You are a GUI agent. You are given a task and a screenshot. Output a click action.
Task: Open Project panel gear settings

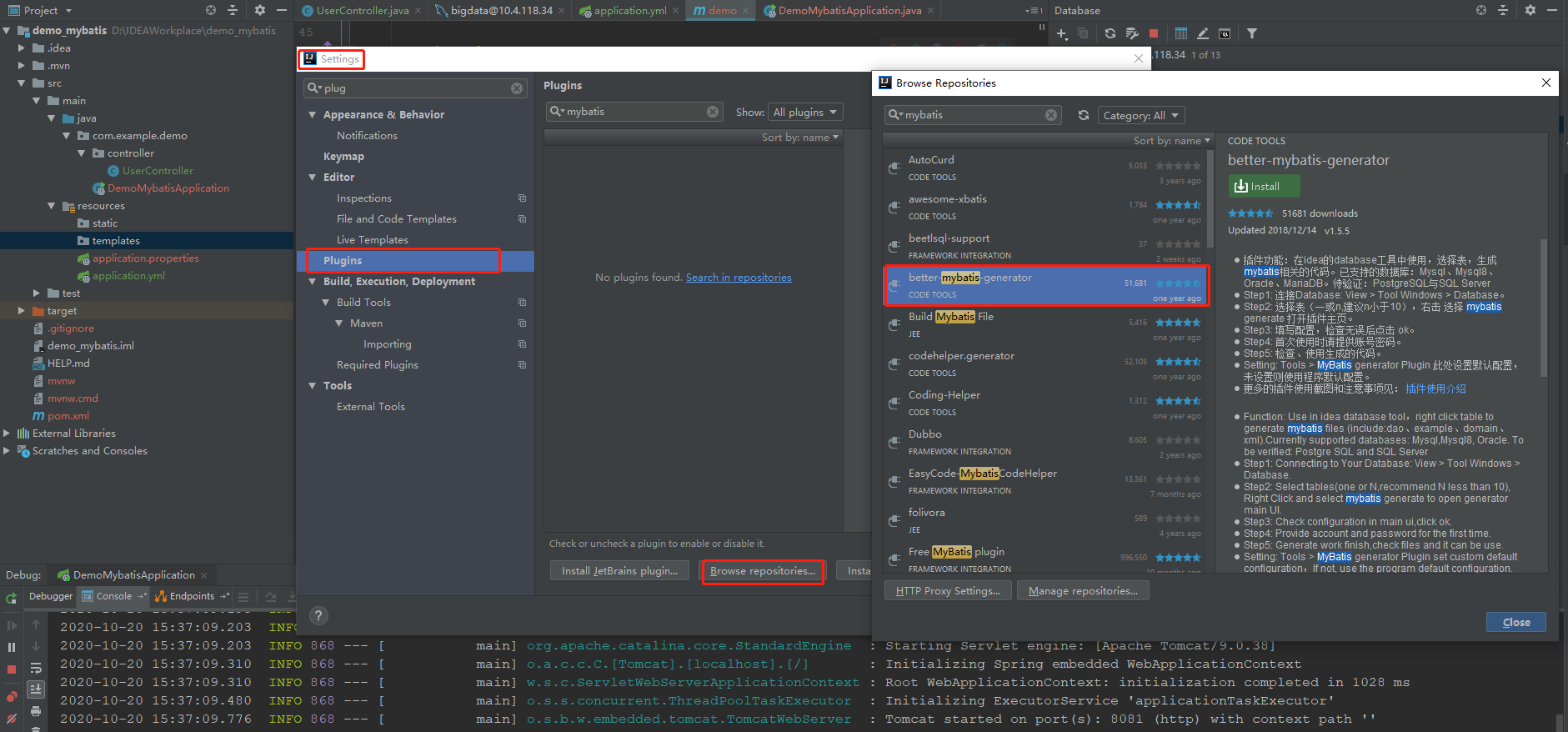(260, 10)
